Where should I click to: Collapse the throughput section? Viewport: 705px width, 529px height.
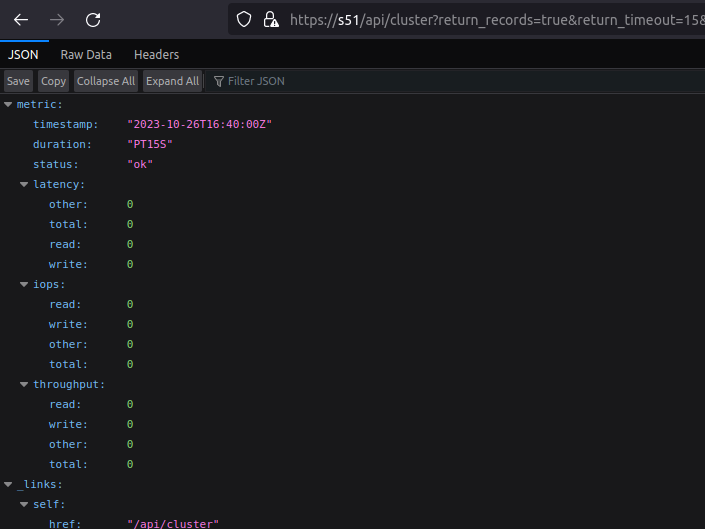(x=24, y=384)
